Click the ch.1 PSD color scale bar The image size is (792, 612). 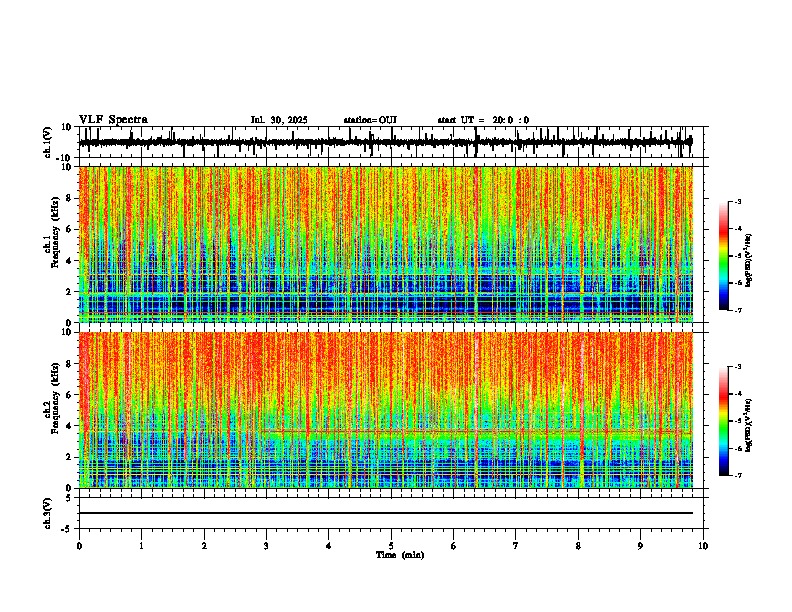723,256
